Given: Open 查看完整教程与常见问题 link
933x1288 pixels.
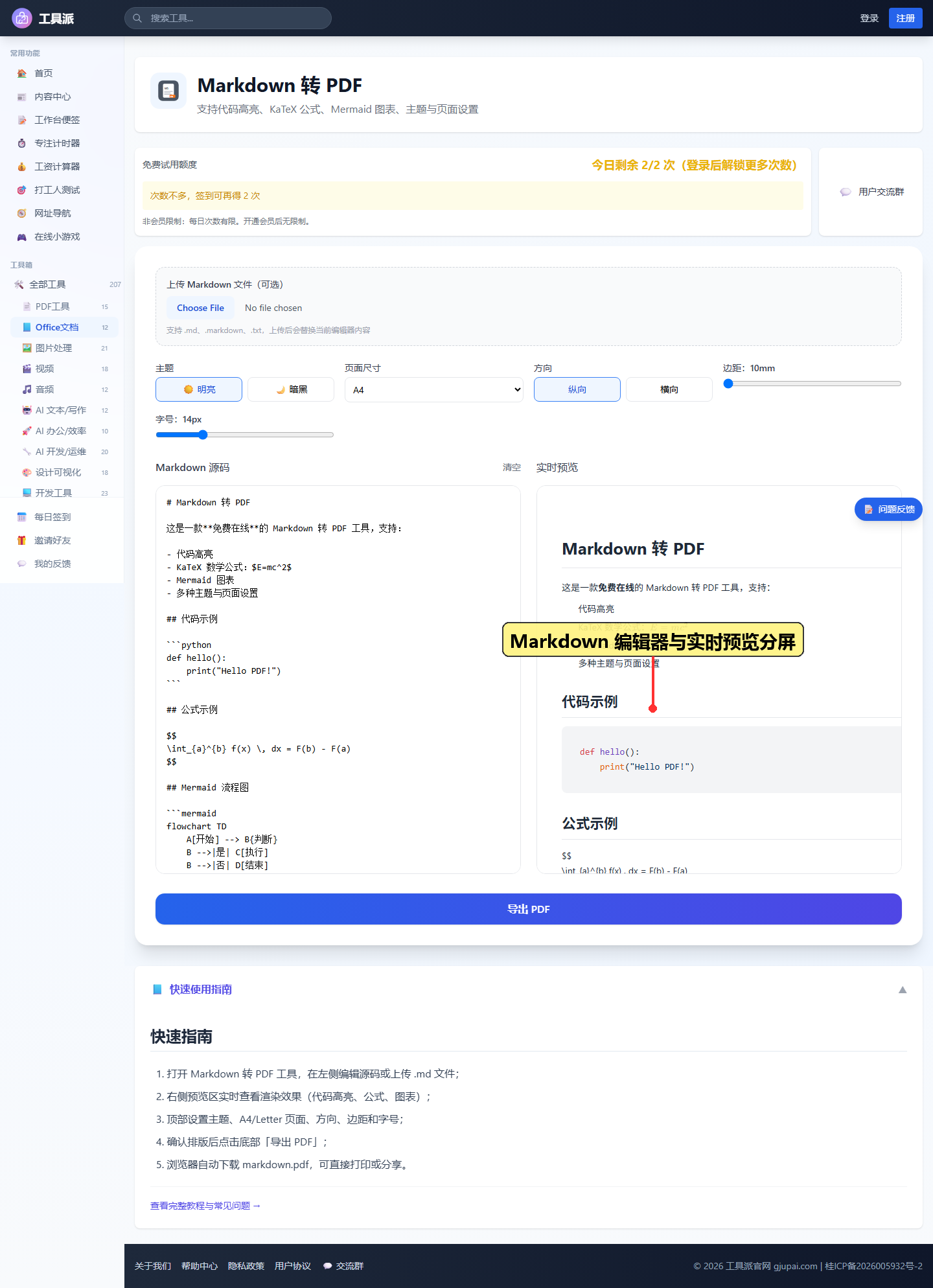Looking at the screenshot, I should point(205,1206).
